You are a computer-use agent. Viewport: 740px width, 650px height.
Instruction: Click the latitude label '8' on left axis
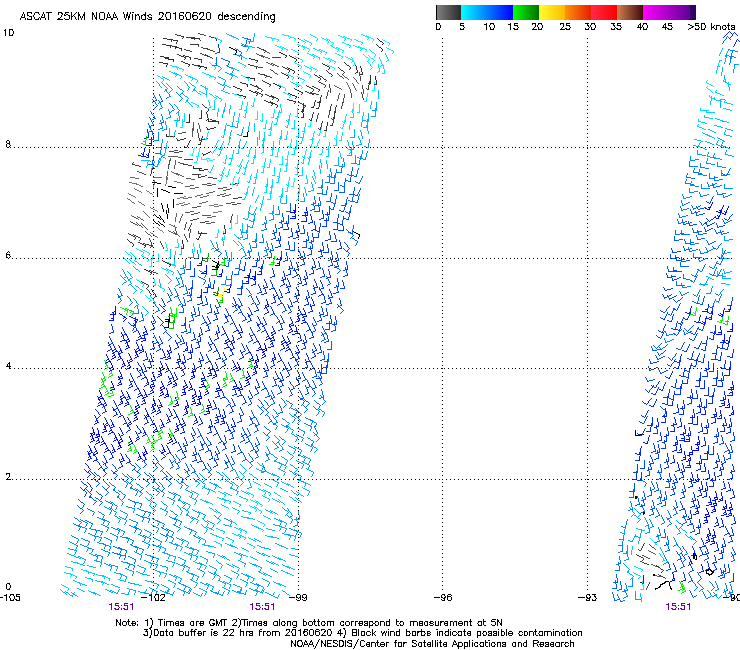(8, 144)
